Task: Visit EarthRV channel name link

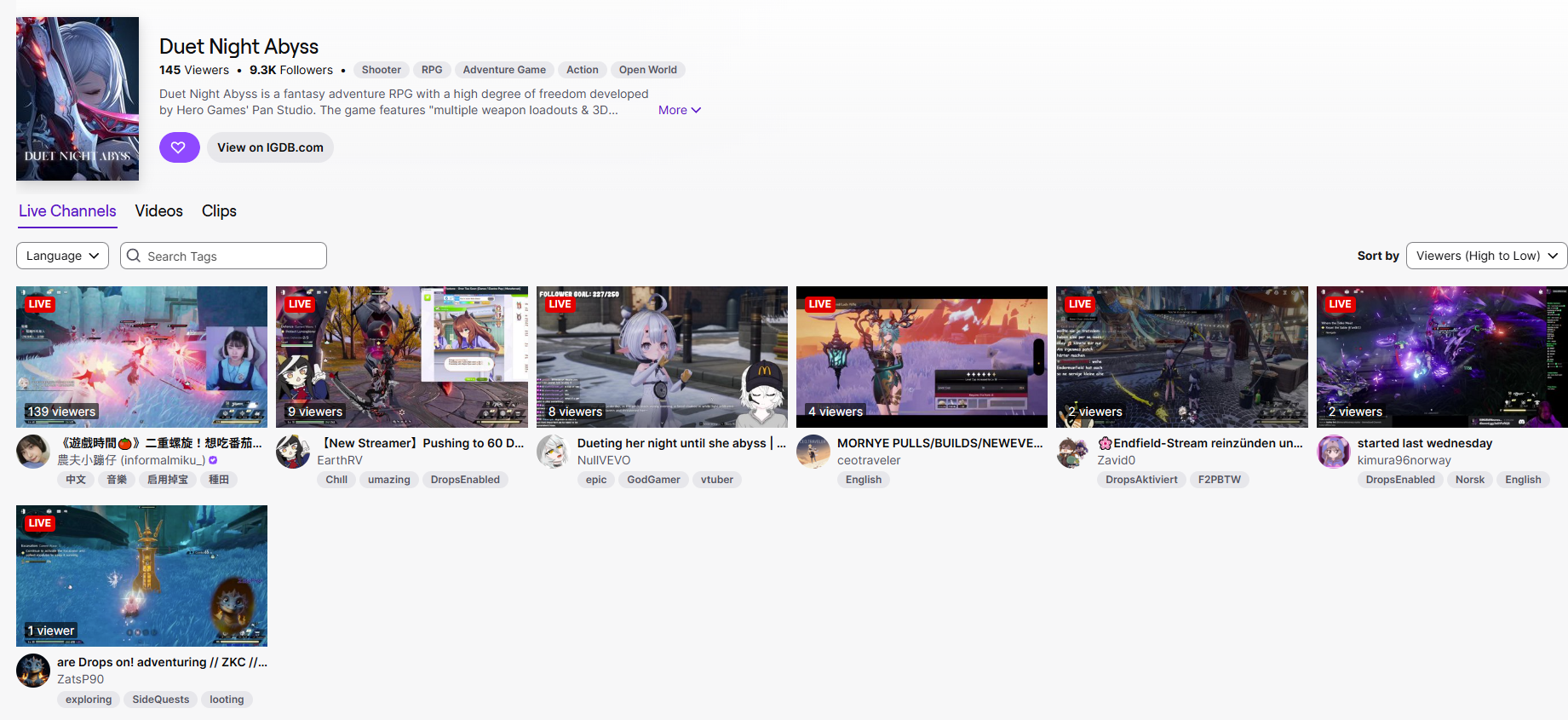Action: tap(340, 460)
